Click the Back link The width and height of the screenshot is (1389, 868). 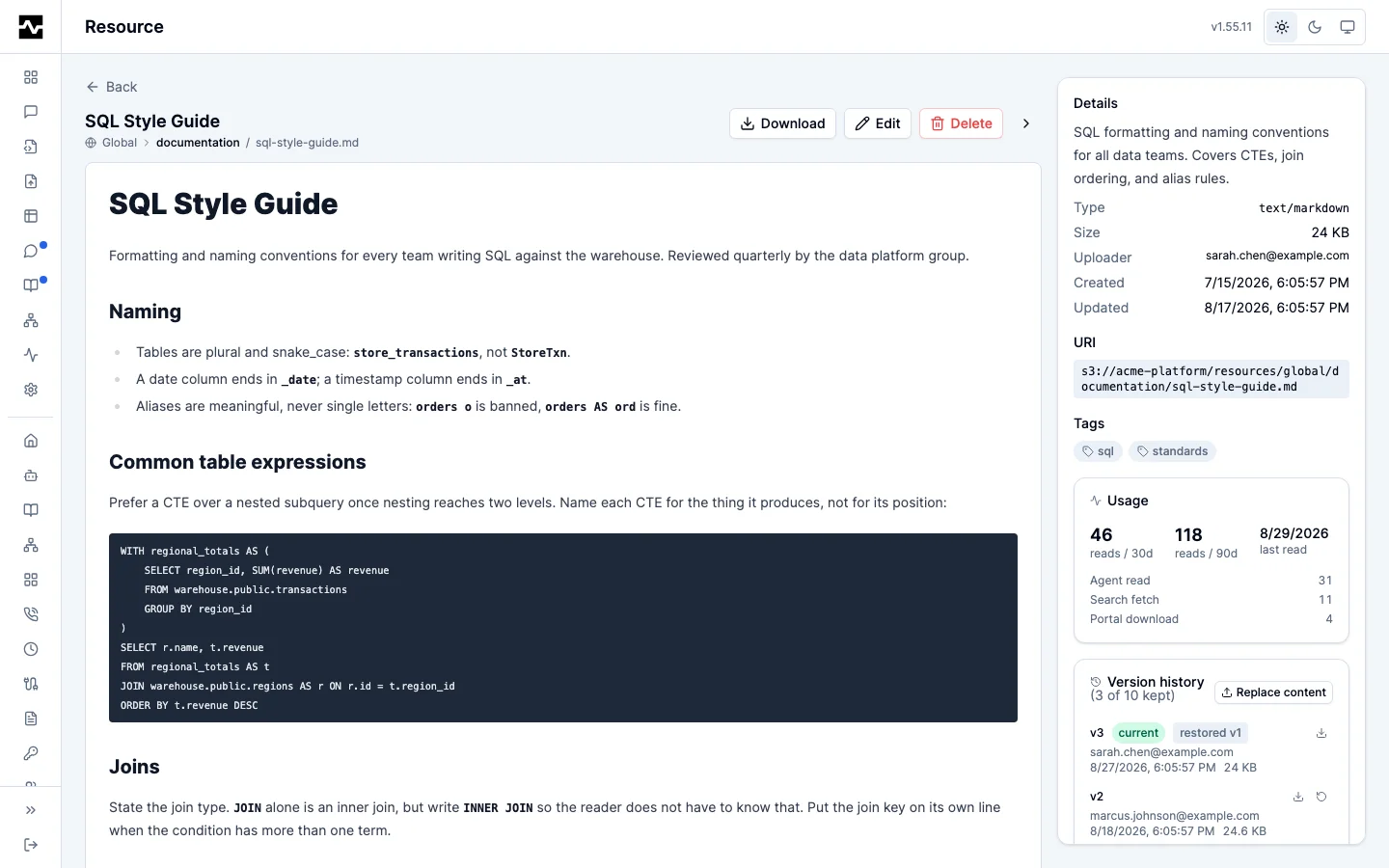coord(112,87)
